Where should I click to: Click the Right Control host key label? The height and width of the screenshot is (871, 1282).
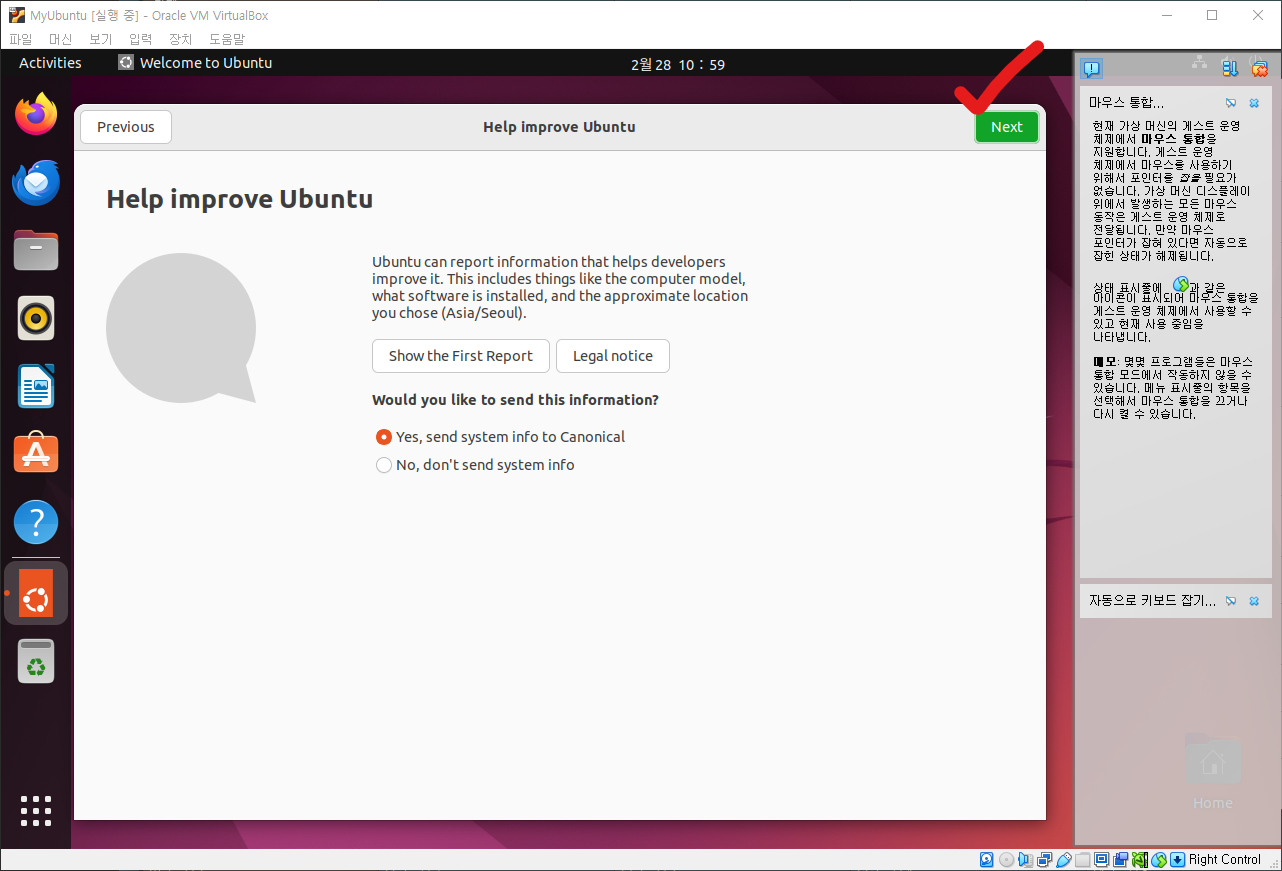coord(1225,859)
